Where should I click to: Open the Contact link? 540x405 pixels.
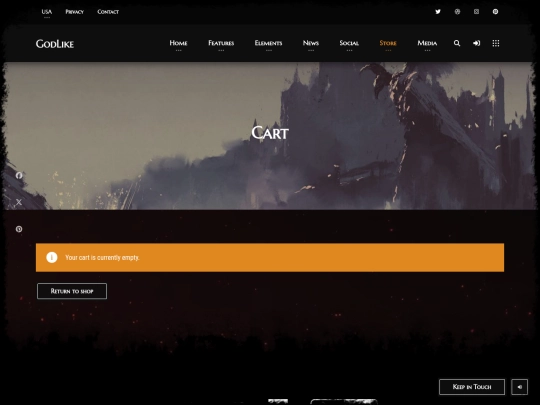[108, 12]
